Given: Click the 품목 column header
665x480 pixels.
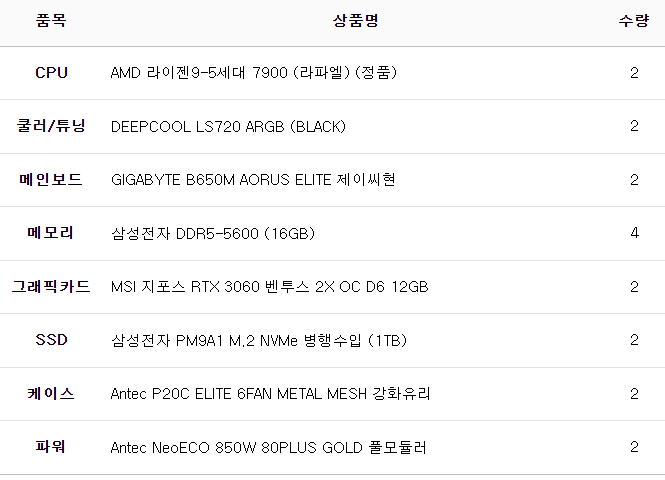Looking at the screenshot, I should pos(51,21).
